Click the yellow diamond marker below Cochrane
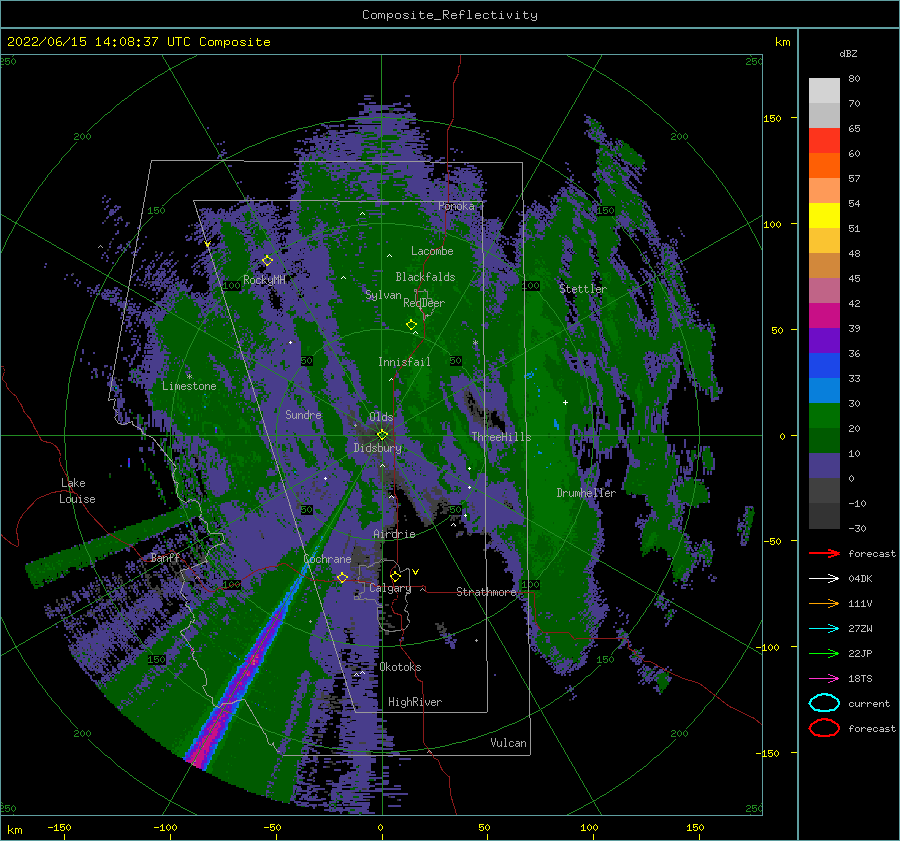 click(x=343, y=577)
